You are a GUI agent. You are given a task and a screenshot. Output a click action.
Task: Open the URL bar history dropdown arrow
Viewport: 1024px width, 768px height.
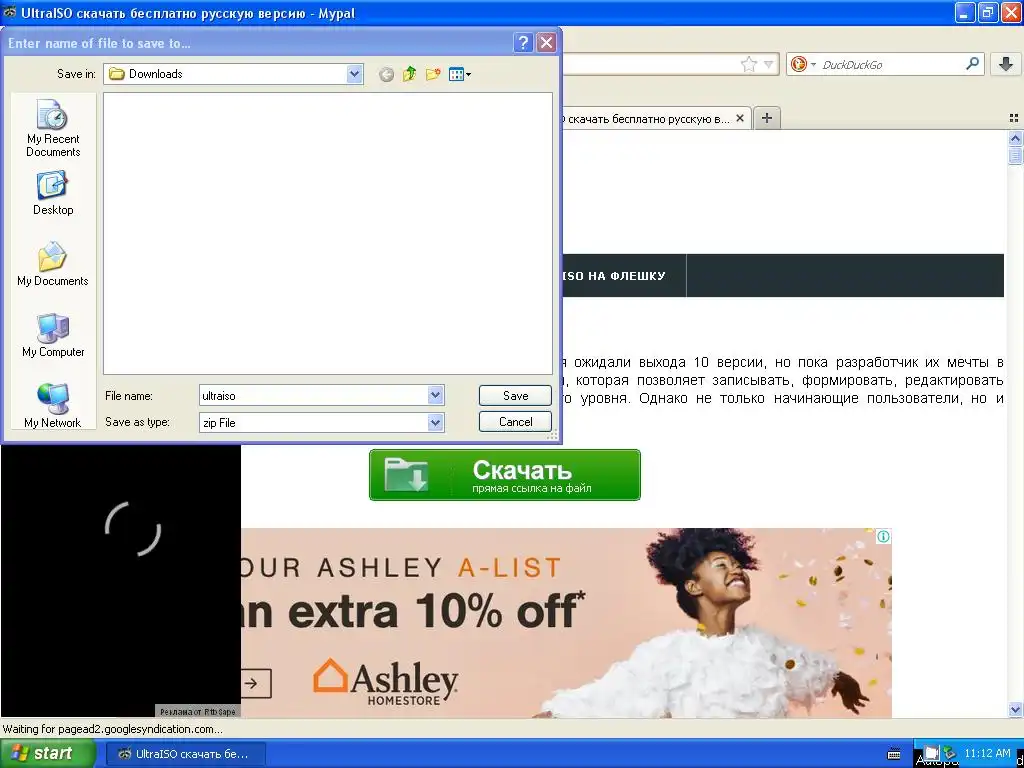(769, 64)
